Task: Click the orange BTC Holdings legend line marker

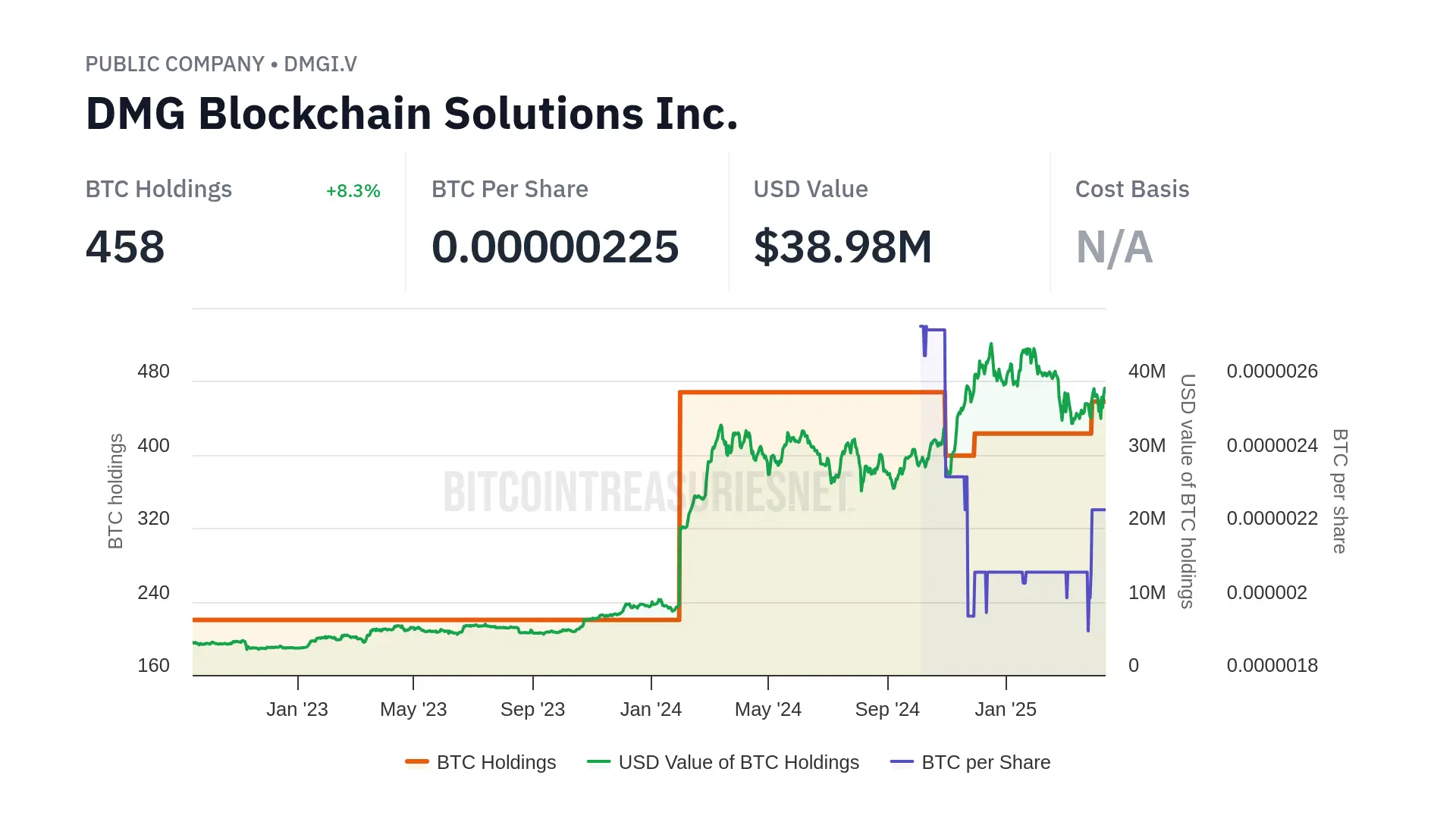Action: click(x=417, y=761)
